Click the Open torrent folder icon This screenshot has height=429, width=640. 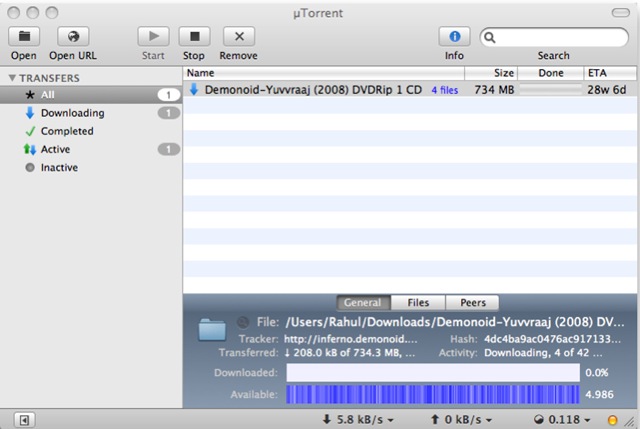coord(24,37)
